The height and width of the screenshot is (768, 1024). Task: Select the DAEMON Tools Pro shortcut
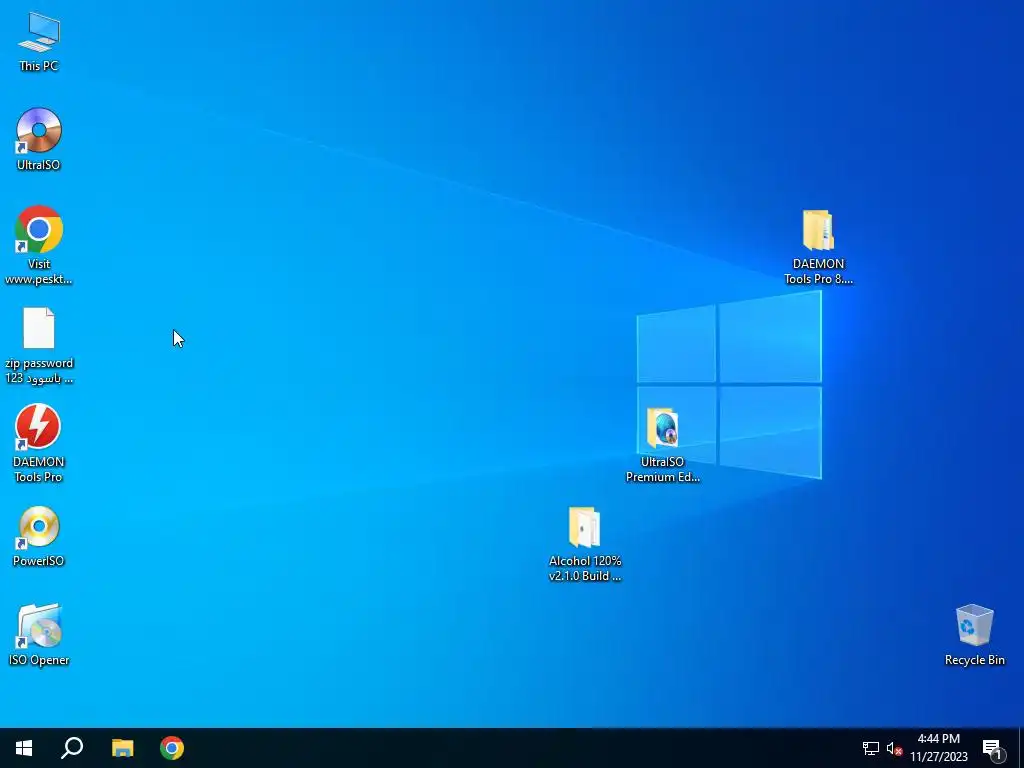coord(39,443)
